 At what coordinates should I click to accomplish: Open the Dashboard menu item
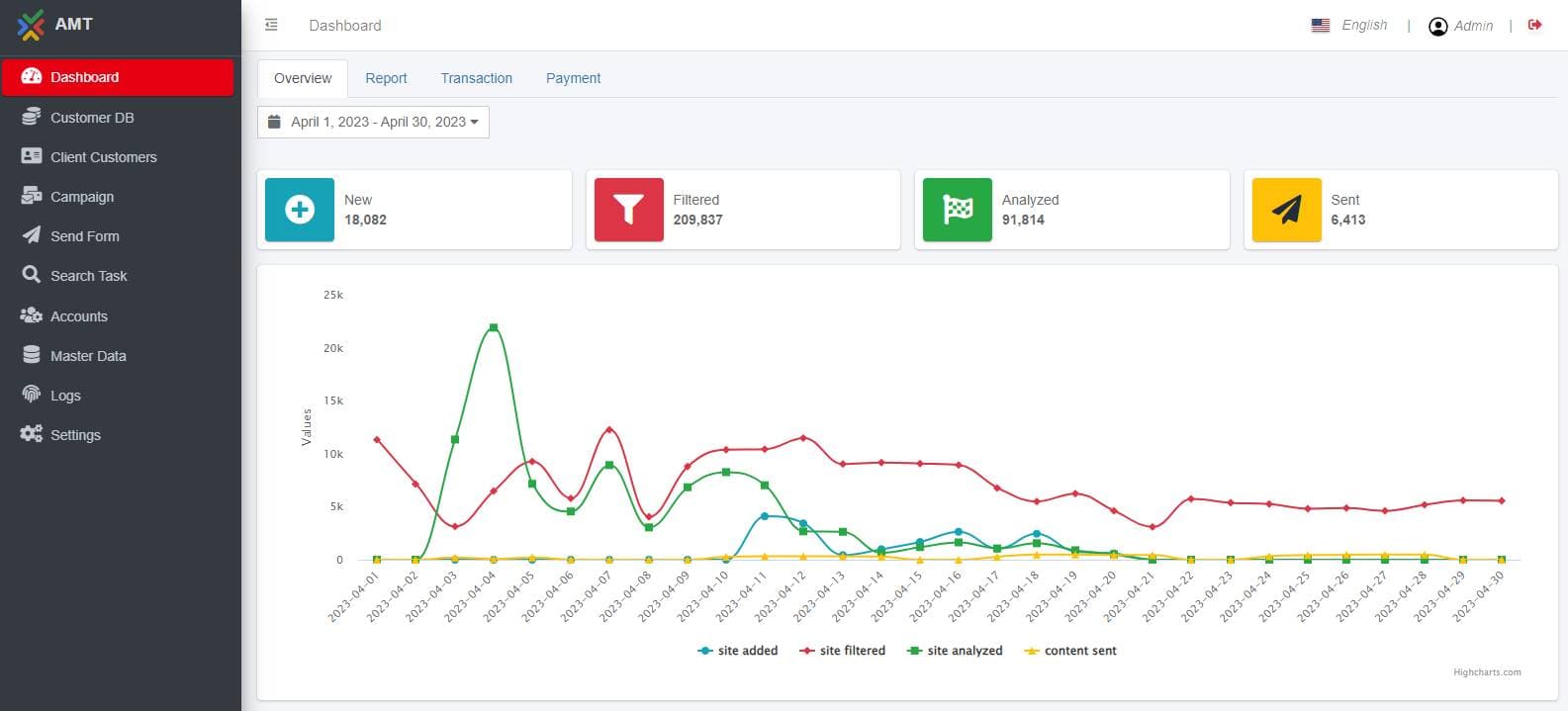(118, 77)
